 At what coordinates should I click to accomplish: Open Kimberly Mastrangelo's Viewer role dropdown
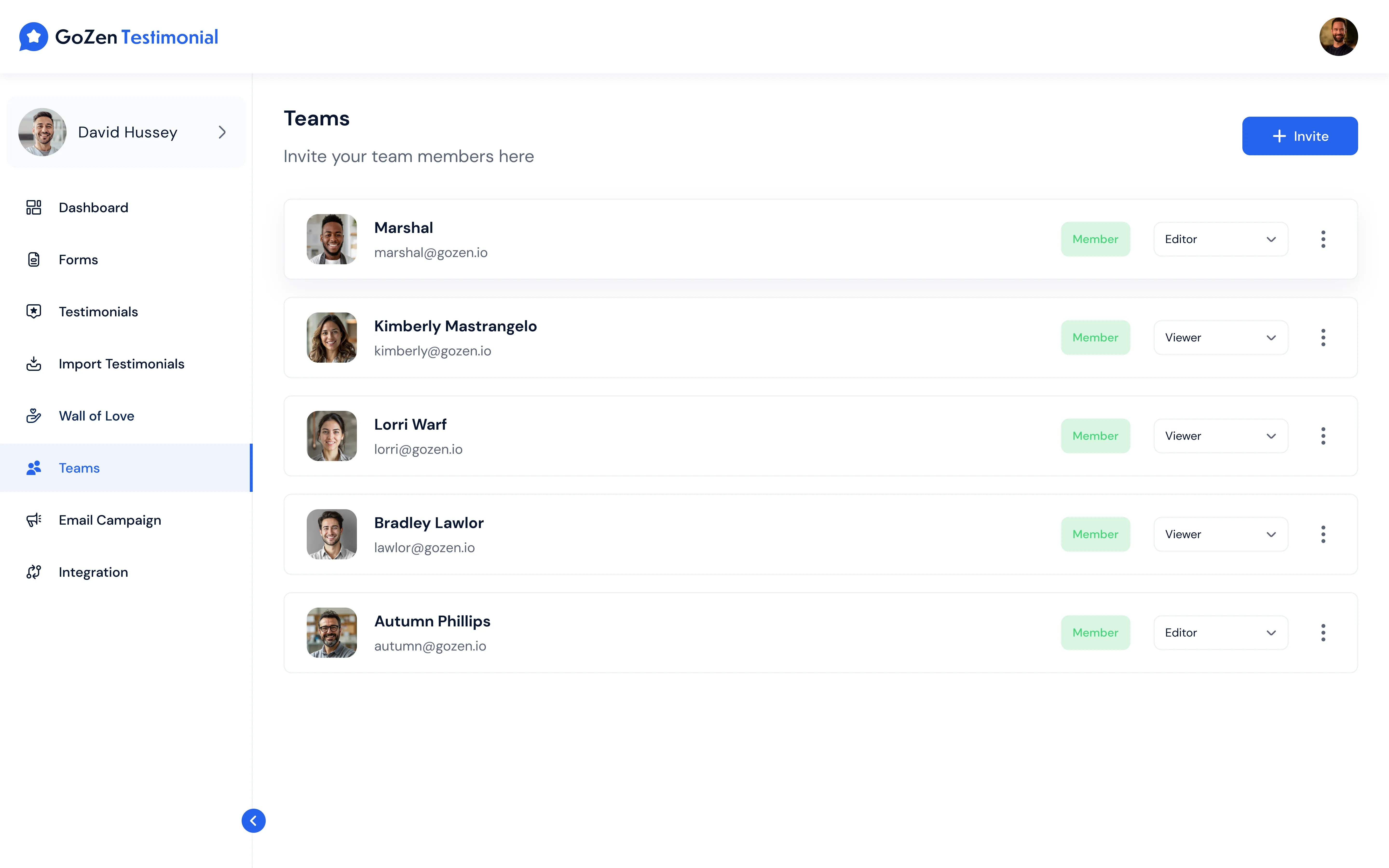click(x=1220, y=338)
